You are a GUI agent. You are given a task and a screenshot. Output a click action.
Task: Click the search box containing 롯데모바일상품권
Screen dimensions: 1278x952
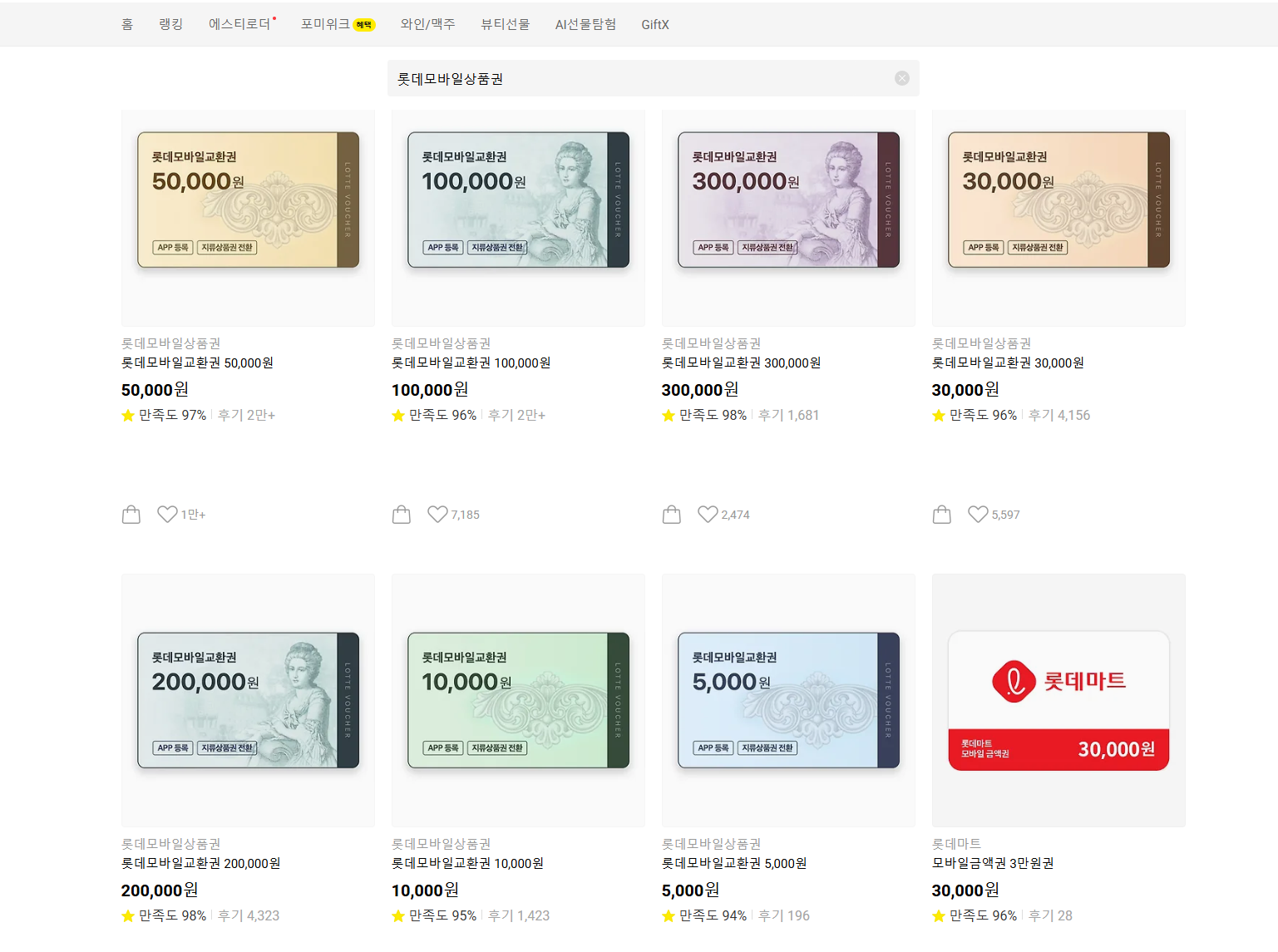653,78
